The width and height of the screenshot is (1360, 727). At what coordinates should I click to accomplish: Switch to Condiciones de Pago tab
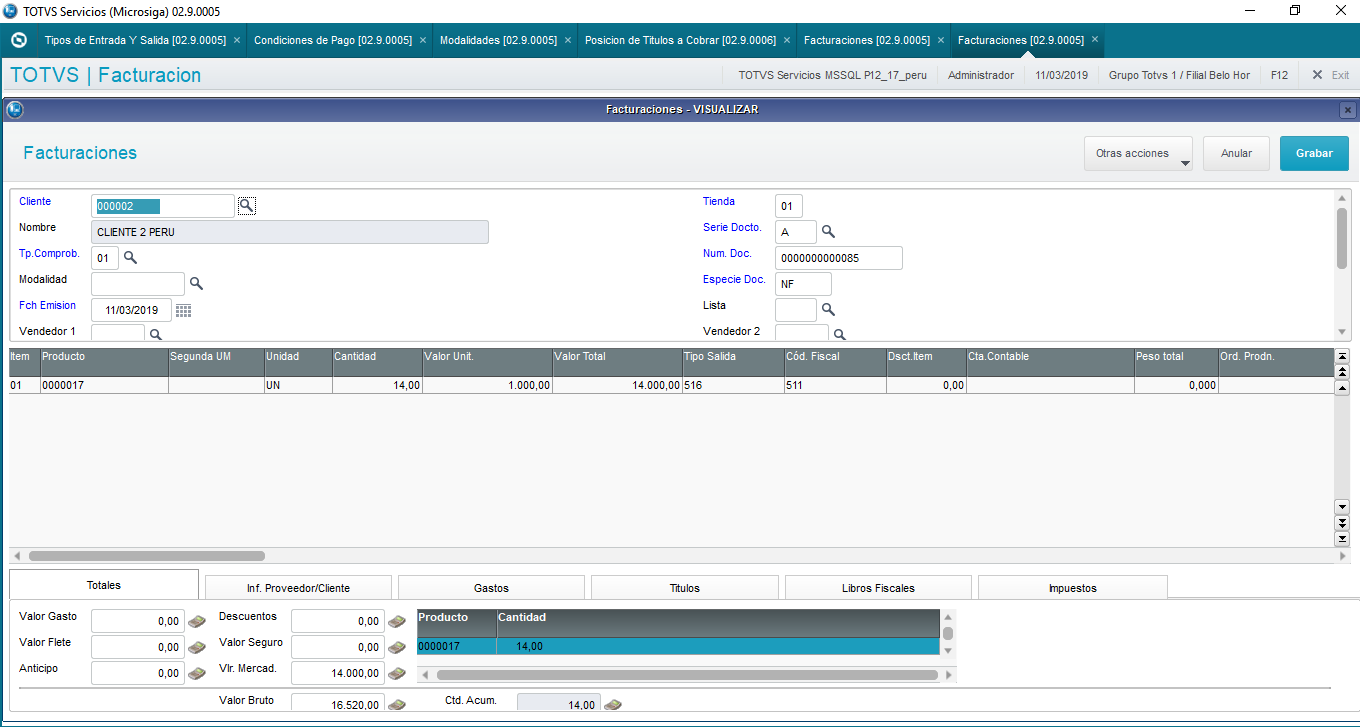pyautogui.click(x=333, y=40)
